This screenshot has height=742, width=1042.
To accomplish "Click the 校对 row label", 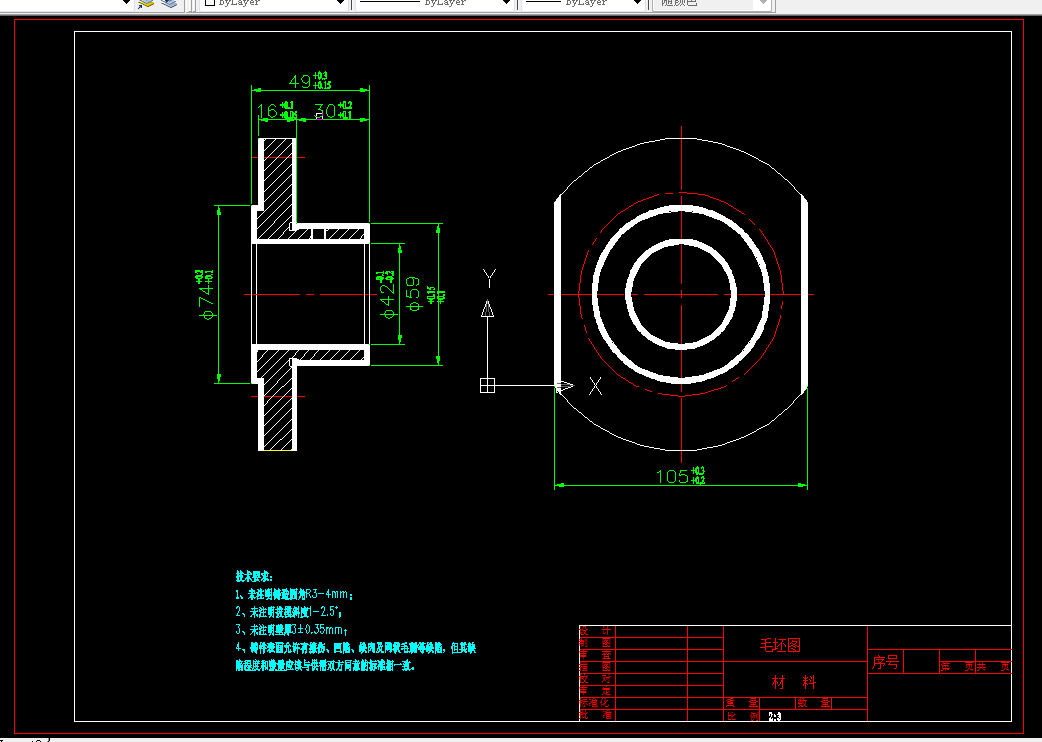I will coord(596,679).
